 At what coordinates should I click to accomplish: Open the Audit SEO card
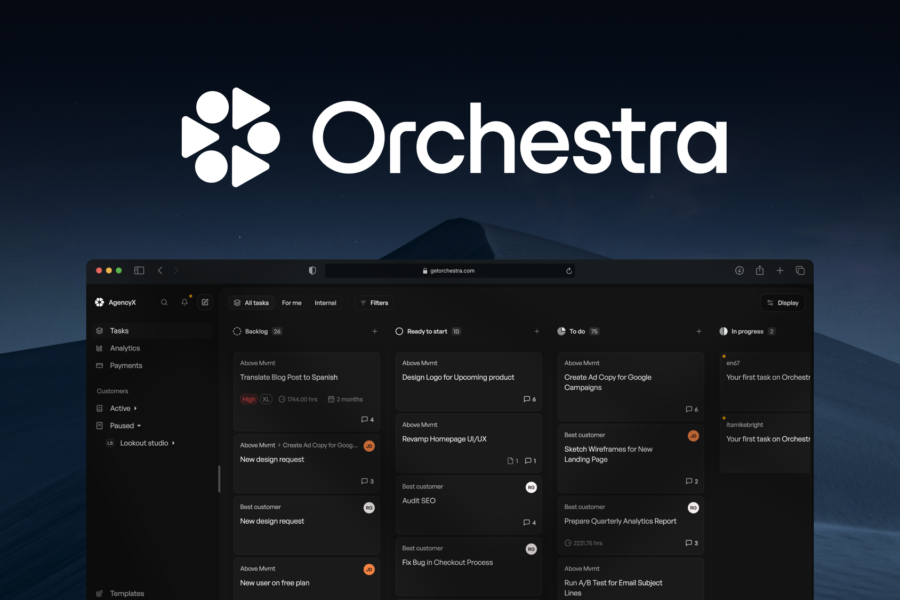[x=468, y=505]
